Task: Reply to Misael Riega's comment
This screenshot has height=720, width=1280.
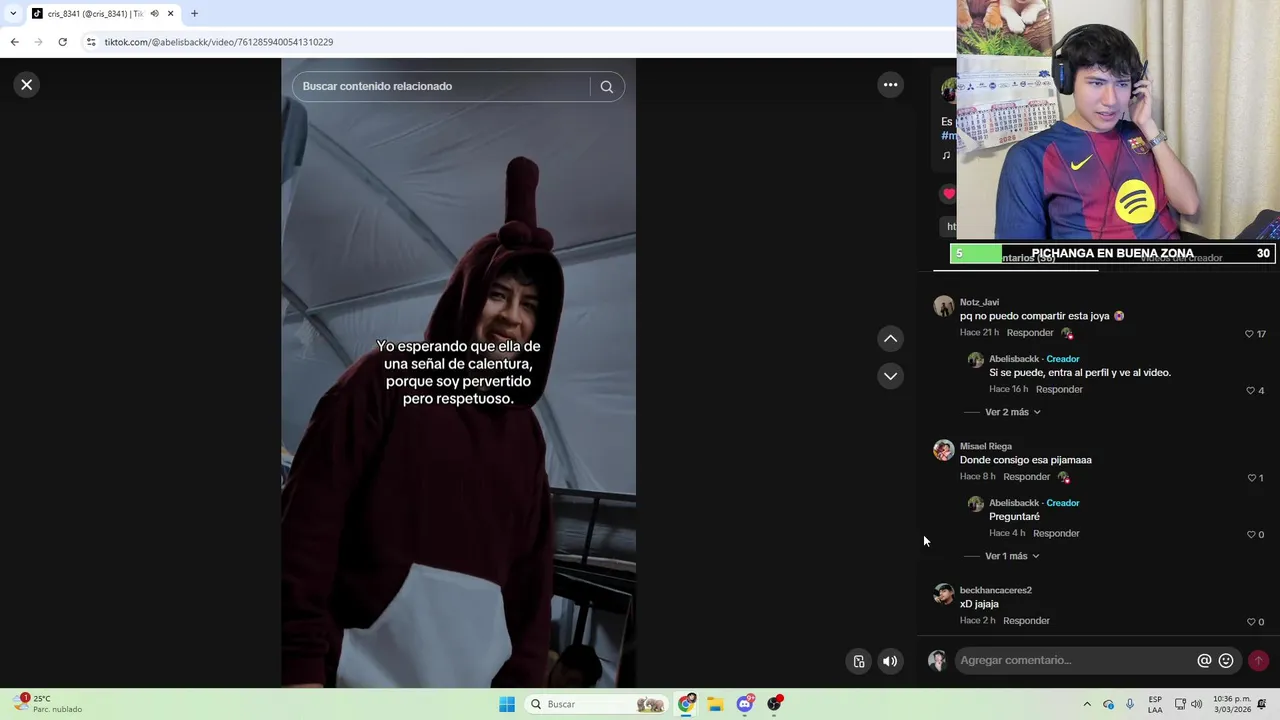Action: point(1026,477)
